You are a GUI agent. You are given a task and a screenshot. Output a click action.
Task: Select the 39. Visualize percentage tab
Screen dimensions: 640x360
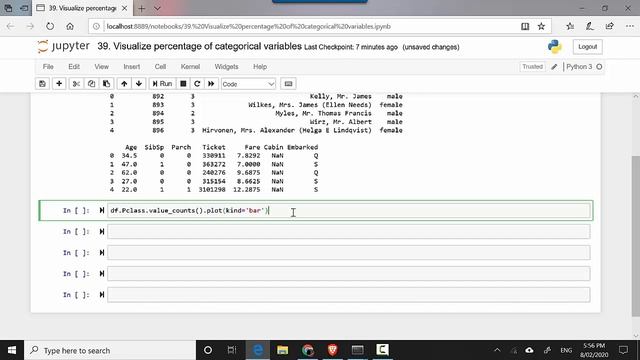coord(82,8)
